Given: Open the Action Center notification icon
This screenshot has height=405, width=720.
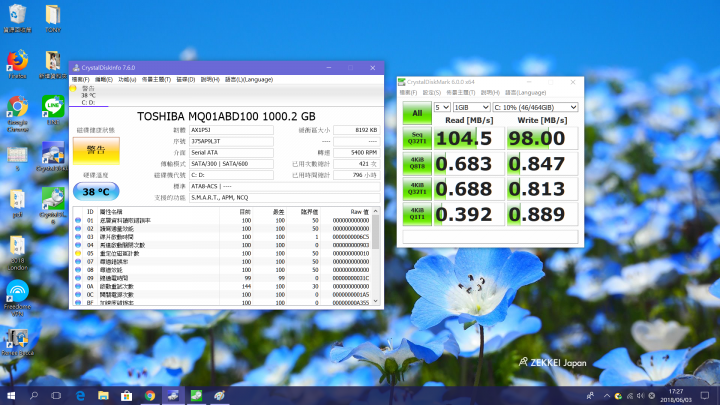Looking at the screenshot, I should [705, 395].
